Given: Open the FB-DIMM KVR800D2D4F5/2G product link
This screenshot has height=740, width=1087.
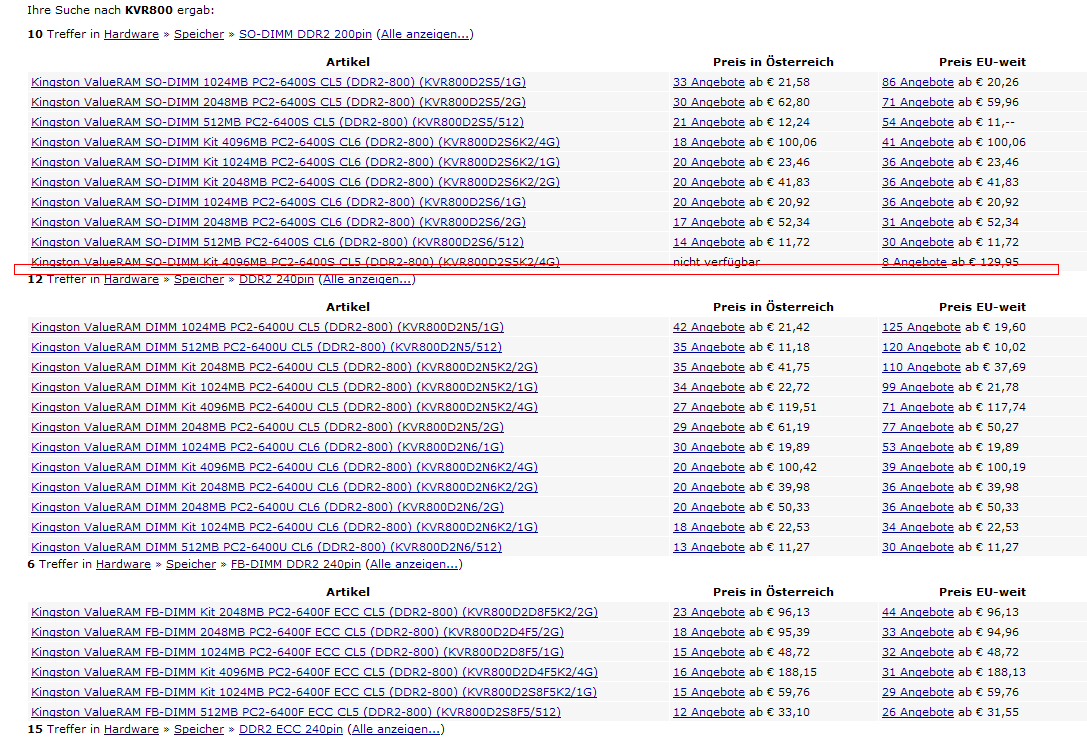Looking at the screenshot, I should coord(297,633).
